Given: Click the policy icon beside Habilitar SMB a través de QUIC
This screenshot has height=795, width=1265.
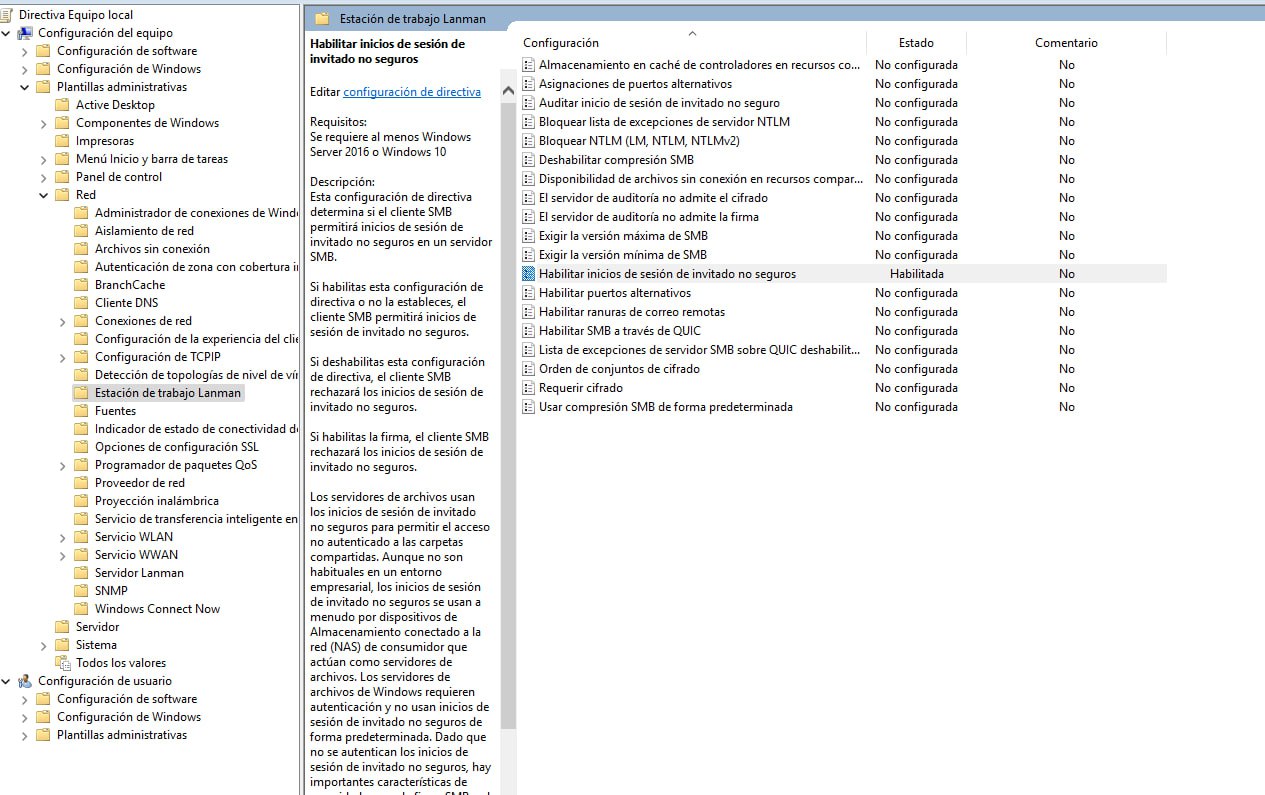Looking at the screenshot, I should point(529,331).
